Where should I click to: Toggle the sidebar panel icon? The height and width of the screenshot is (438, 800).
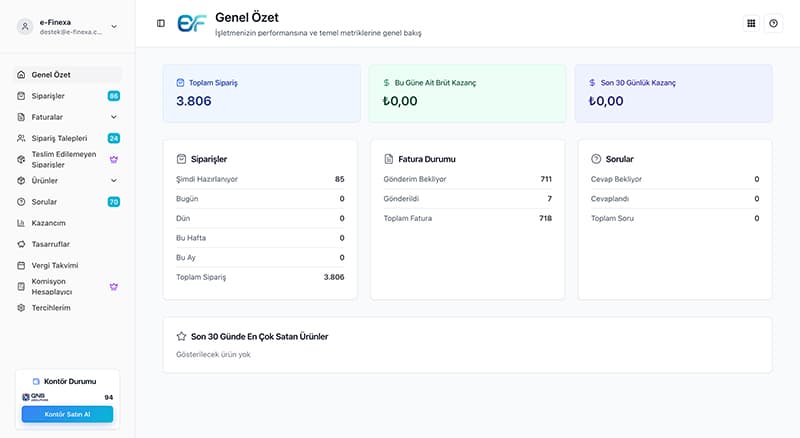pos(161,23)
